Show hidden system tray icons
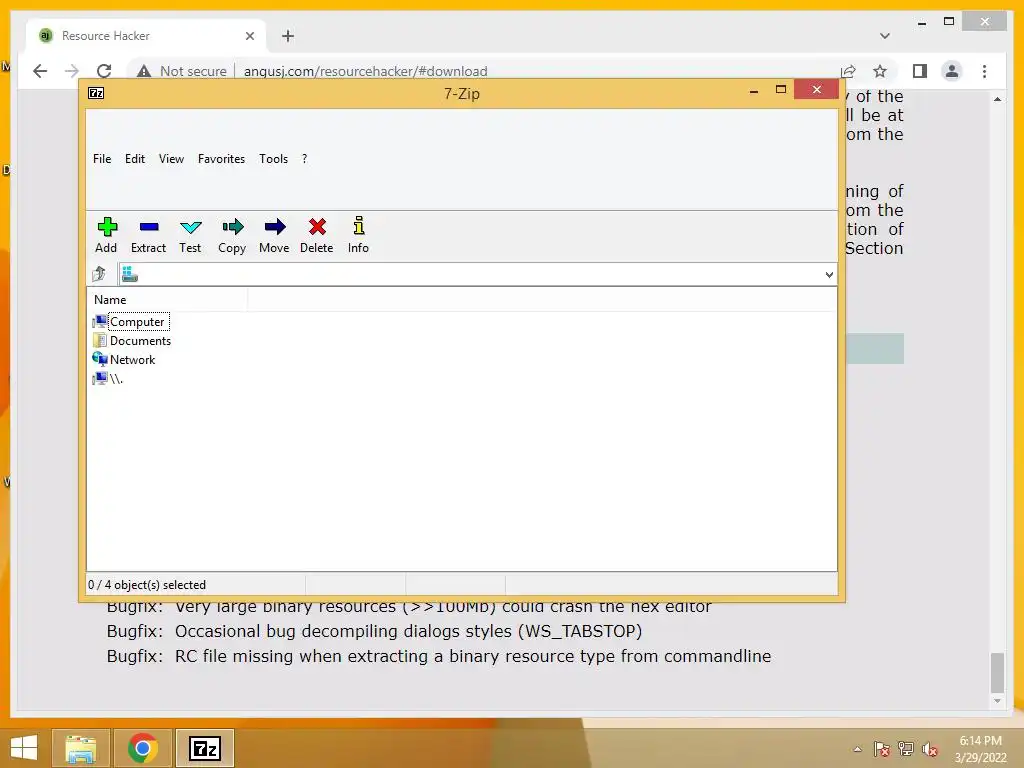Screen dimensions: 1024x768 coord(857,749)
